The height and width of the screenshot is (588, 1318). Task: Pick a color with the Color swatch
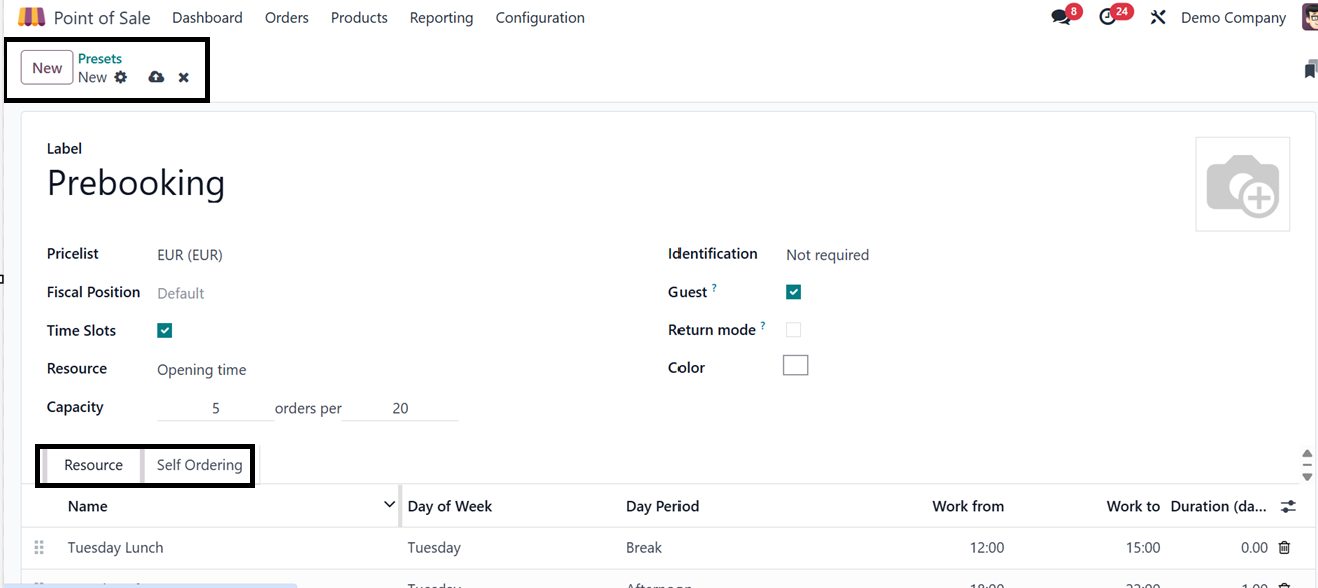tap(795, 366)
